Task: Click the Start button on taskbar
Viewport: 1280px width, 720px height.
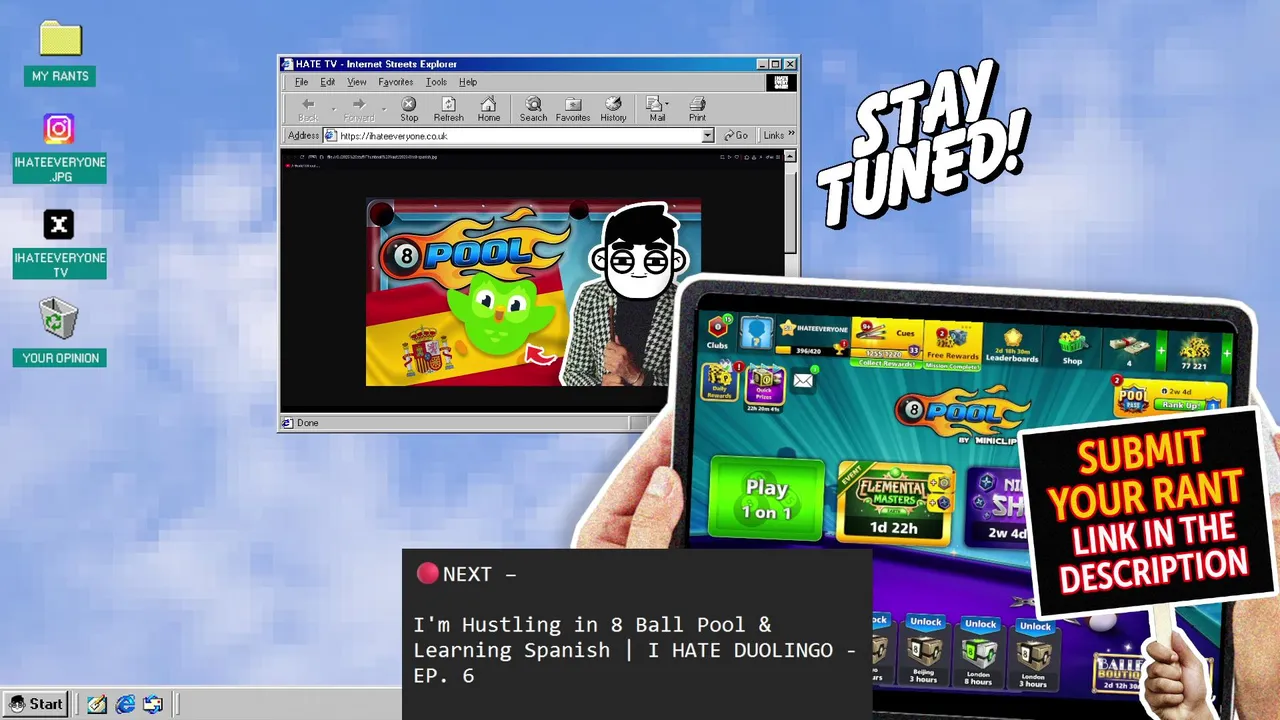Action: (36, 704)
